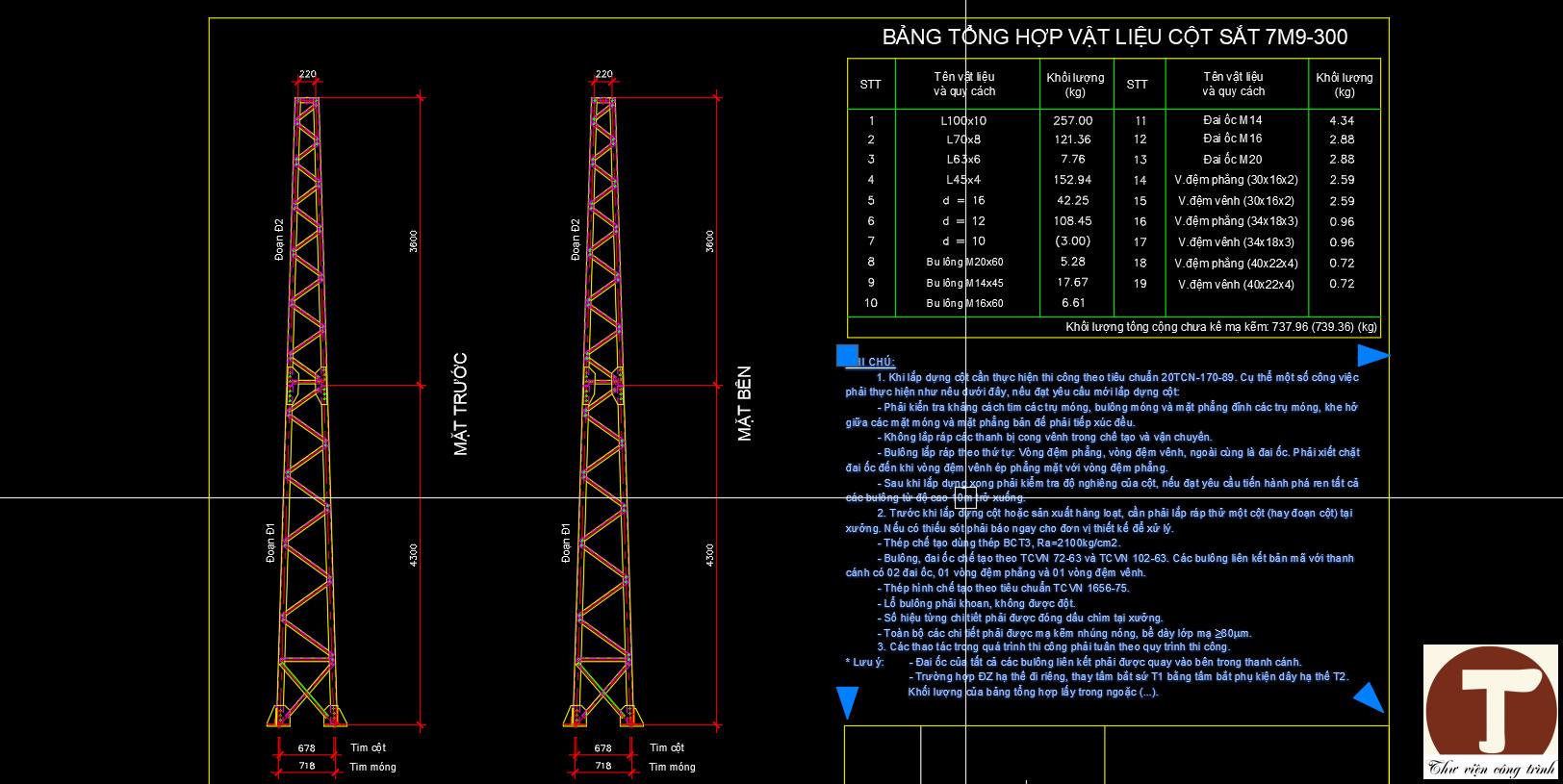The width and height of the screenshot is (1563, 784).
Task: Select the V.đệm phẳng (40x22x4) cell
Action: click(x=1237, y=264)
